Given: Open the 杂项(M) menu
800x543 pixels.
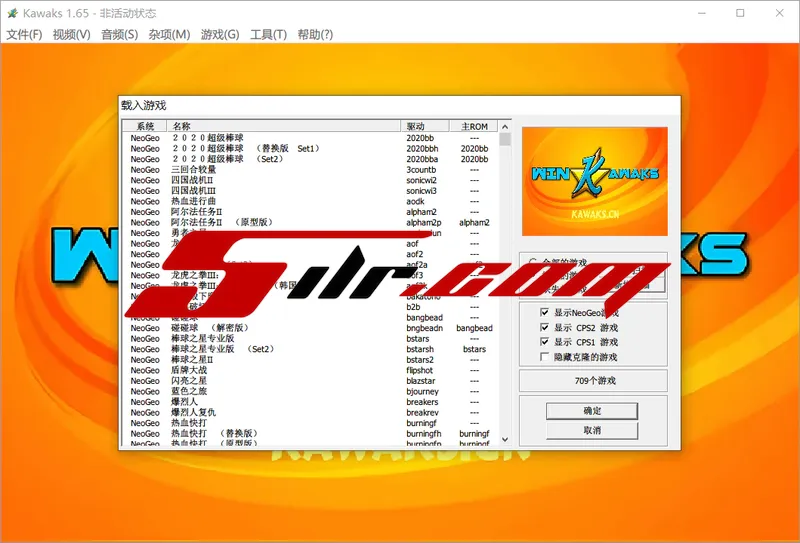Looking at the screenshot, I should [167, 35].
